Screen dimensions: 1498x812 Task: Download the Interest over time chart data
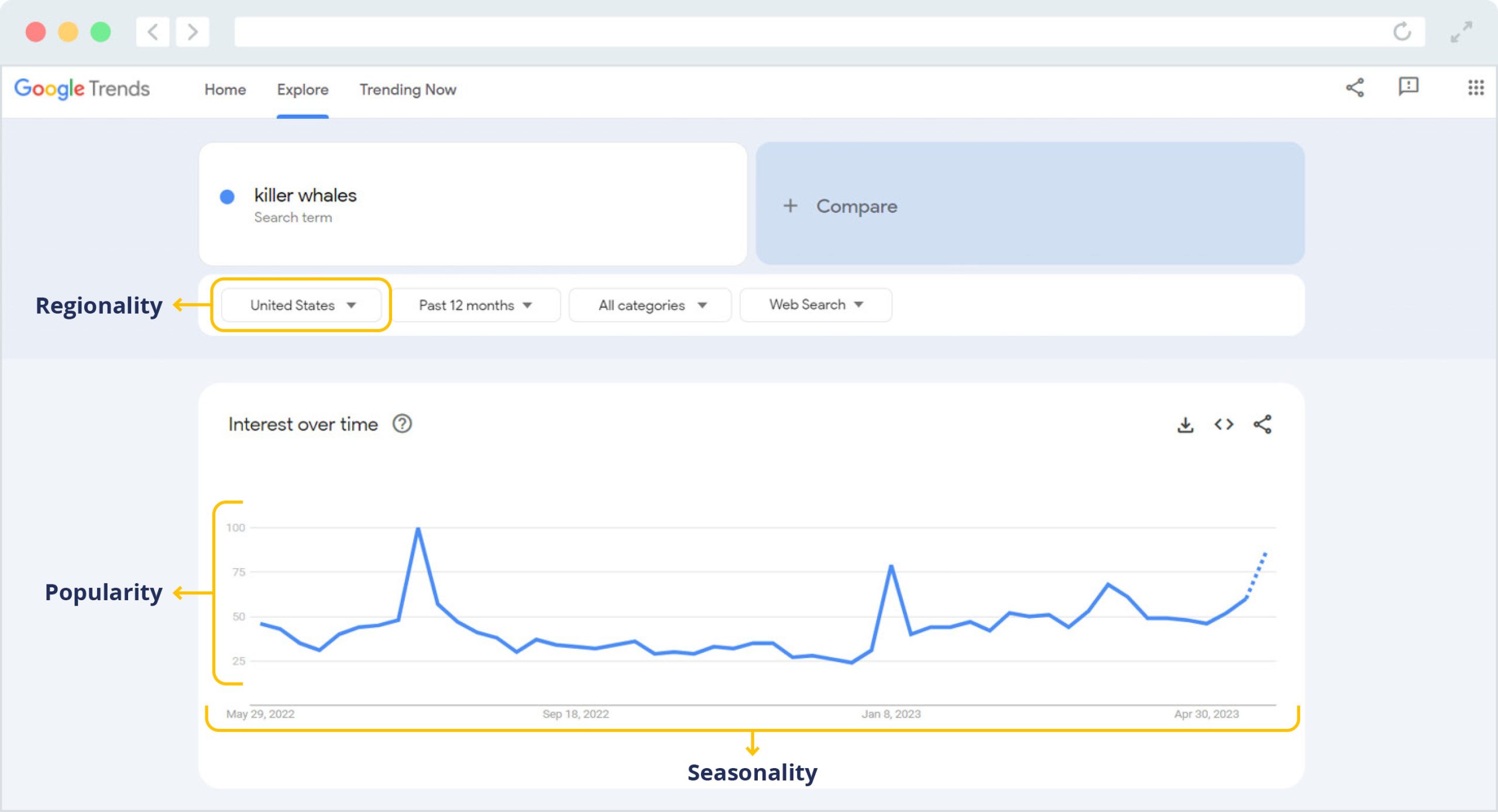[1185, 424]
